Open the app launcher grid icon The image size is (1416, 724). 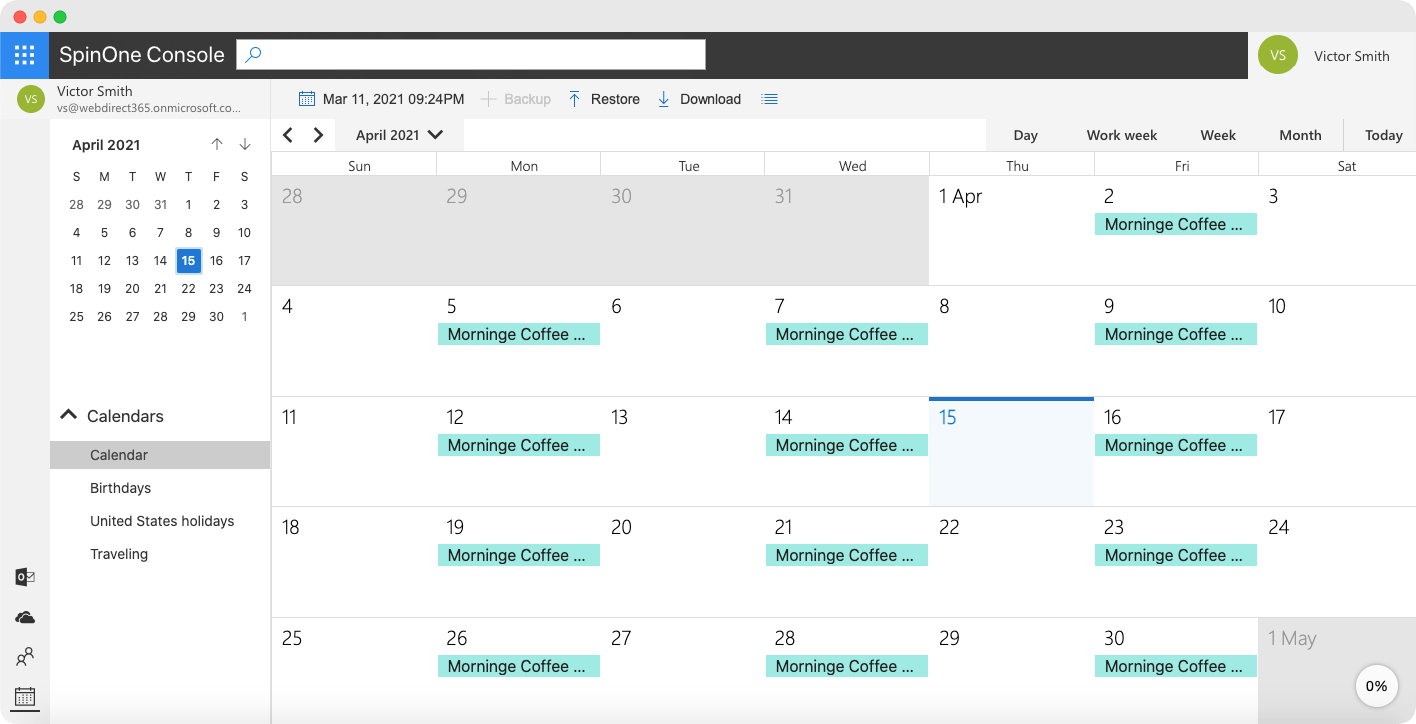pos(24,55)
